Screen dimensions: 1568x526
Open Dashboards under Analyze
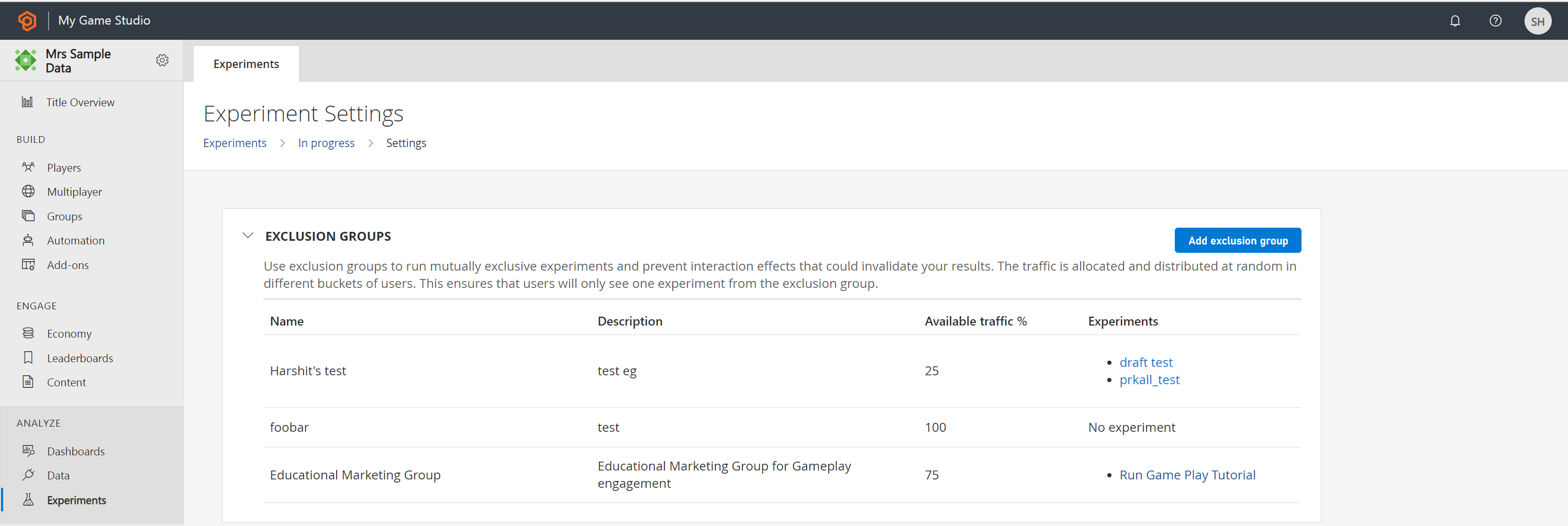(75, 451)
